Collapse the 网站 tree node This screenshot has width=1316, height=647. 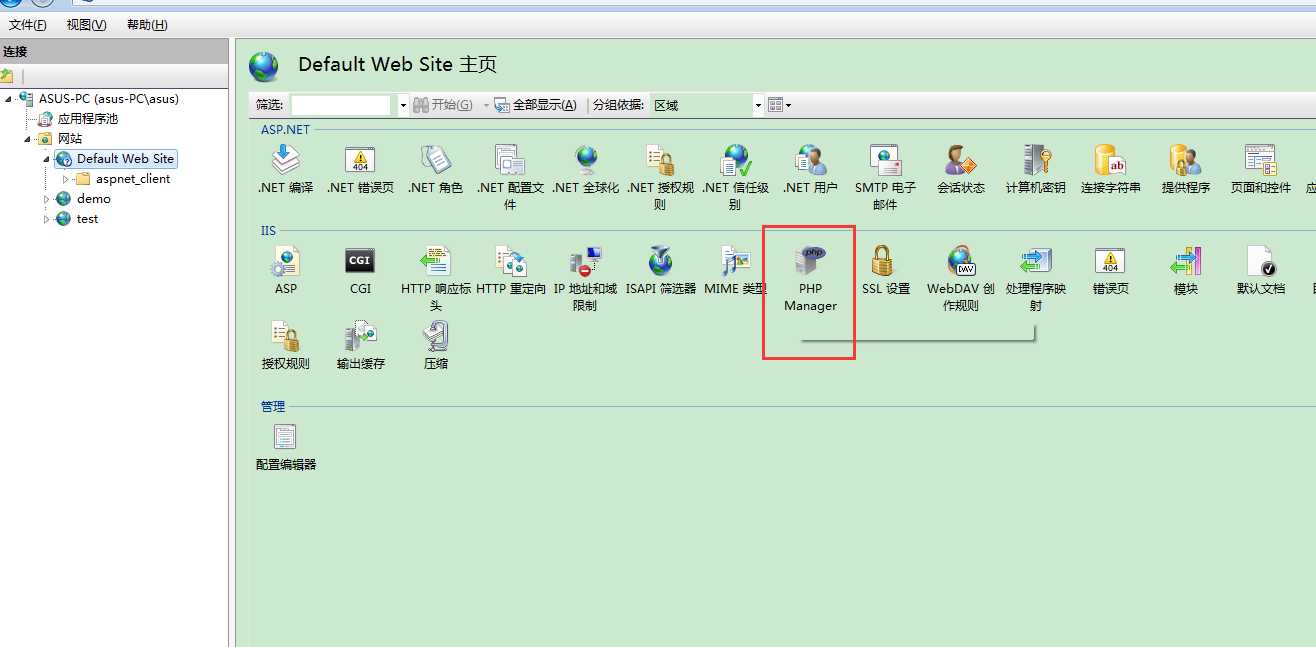pos(27,139)
